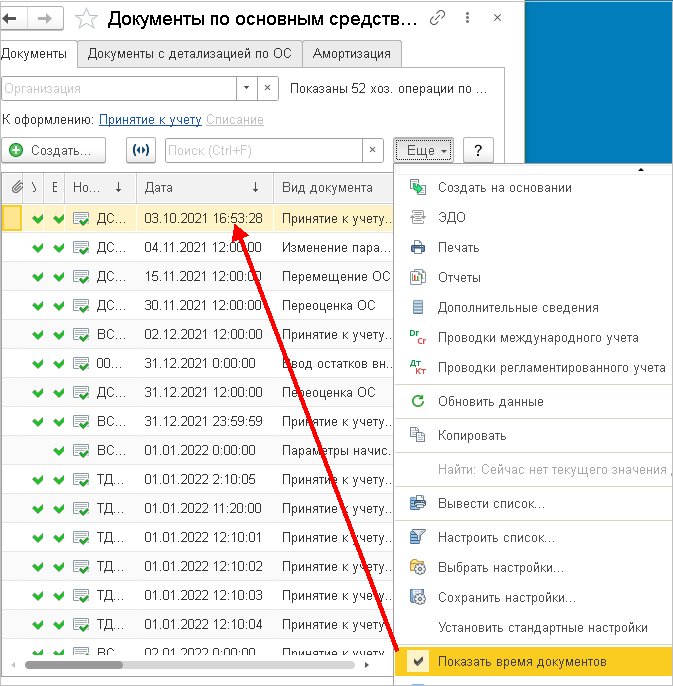Open the three-dot options menu in title bar

tap(467, 18)
